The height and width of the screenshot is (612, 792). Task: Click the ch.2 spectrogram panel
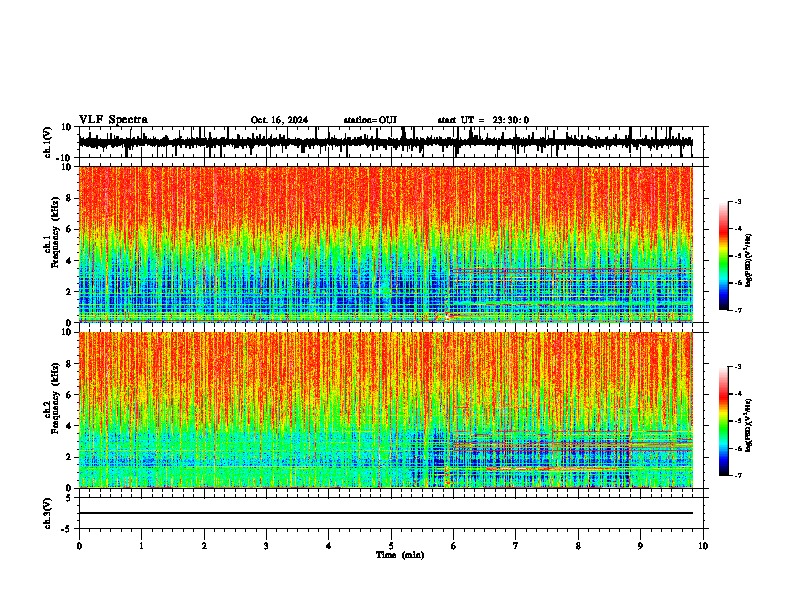click(x=386, y=410)
